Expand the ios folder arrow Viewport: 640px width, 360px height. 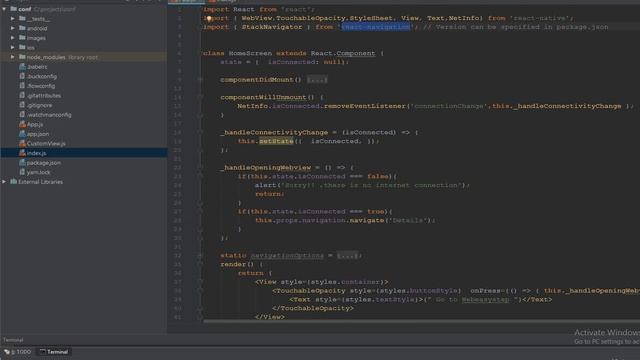point(13,47)
